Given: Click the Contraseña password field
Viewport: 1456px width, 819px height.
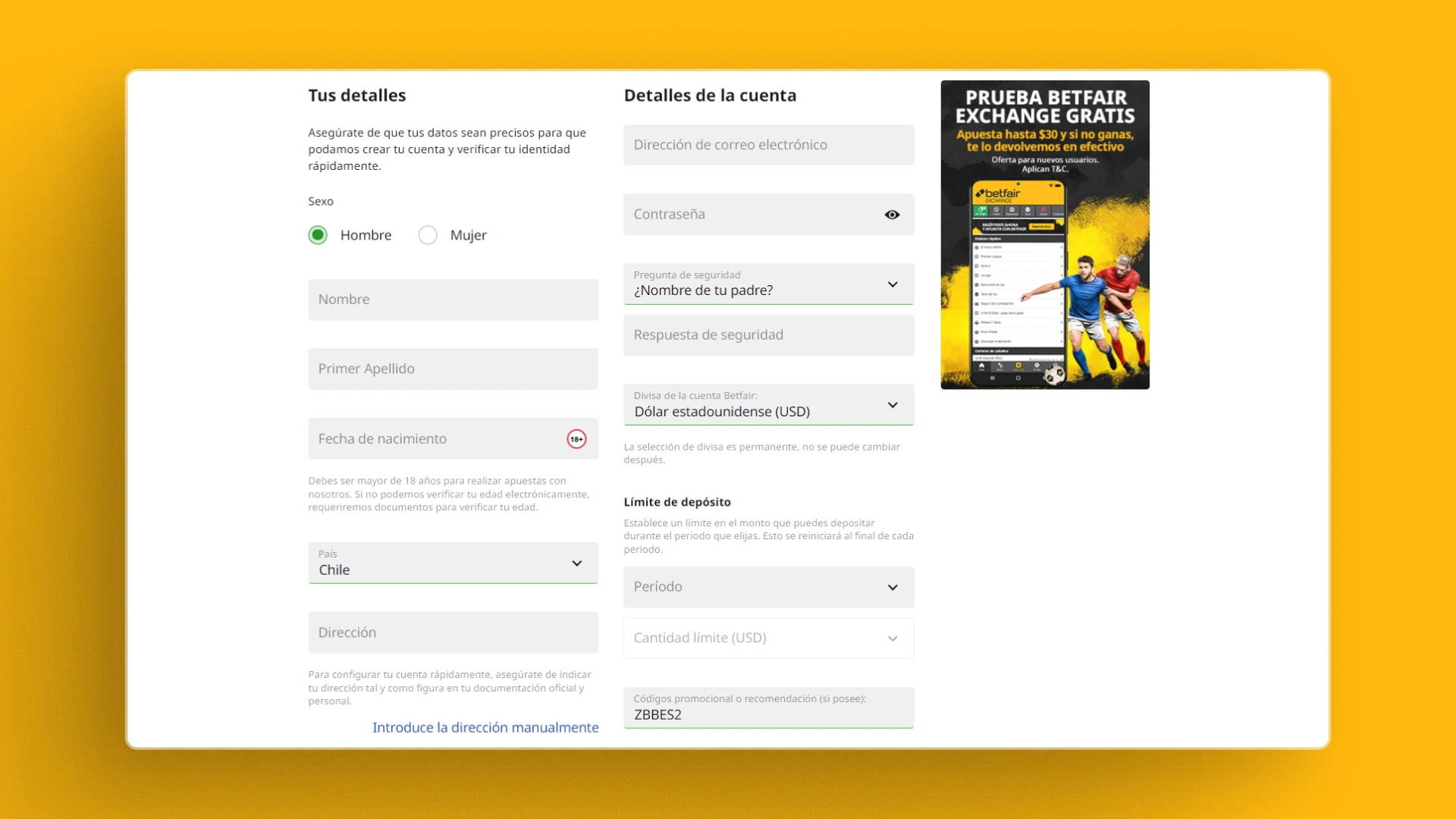Looking at the screenshot, I should click(x=768, y=215).
